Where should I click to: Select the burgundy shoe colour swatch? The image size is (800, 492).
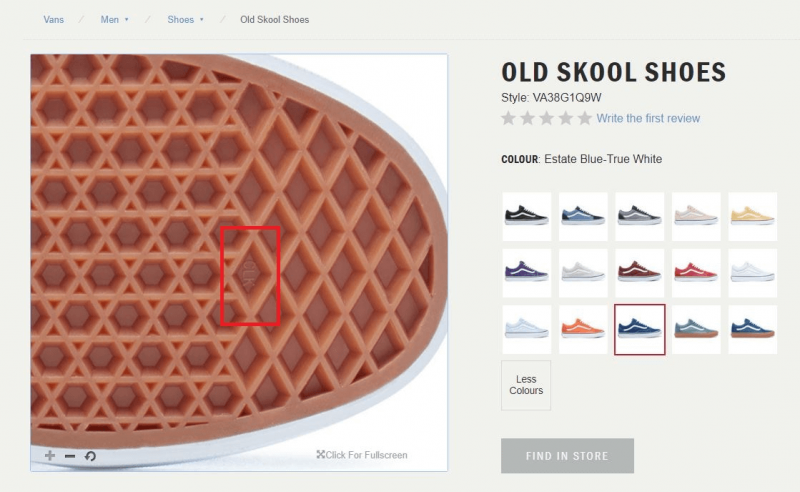[639, 272]
